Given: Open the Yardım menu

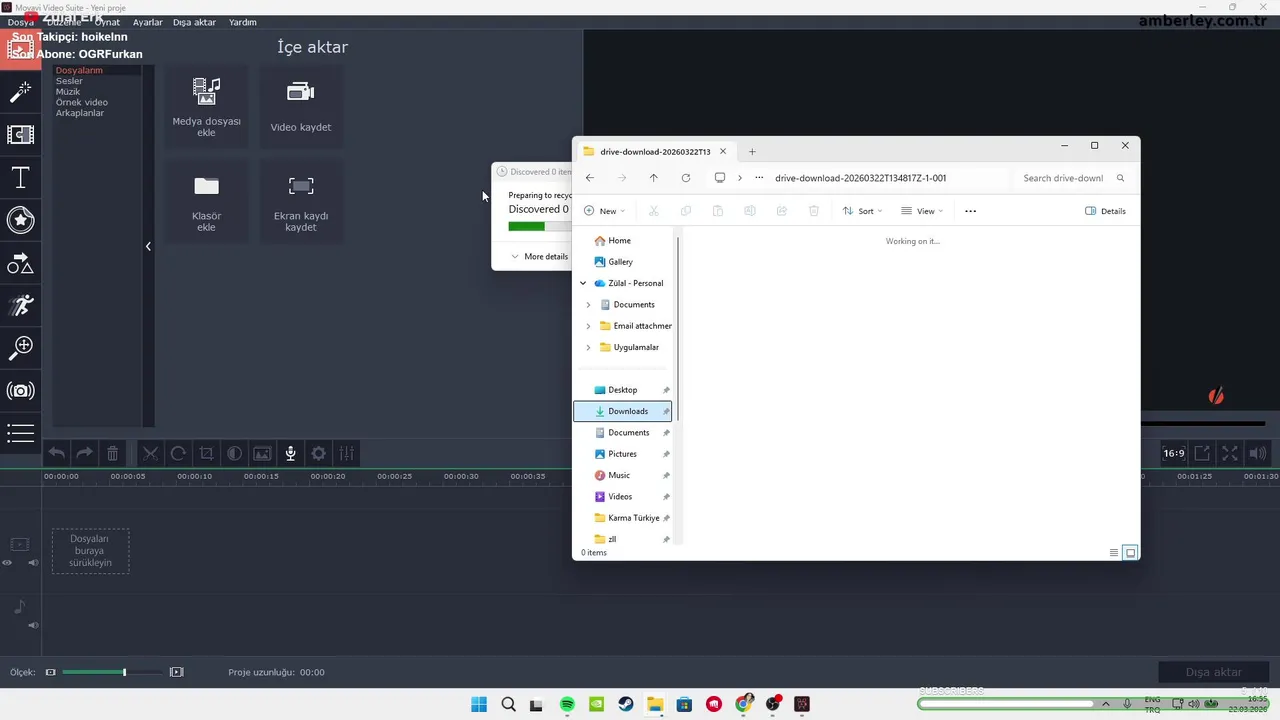Looking at the screenshot, I should pos(243,22).
